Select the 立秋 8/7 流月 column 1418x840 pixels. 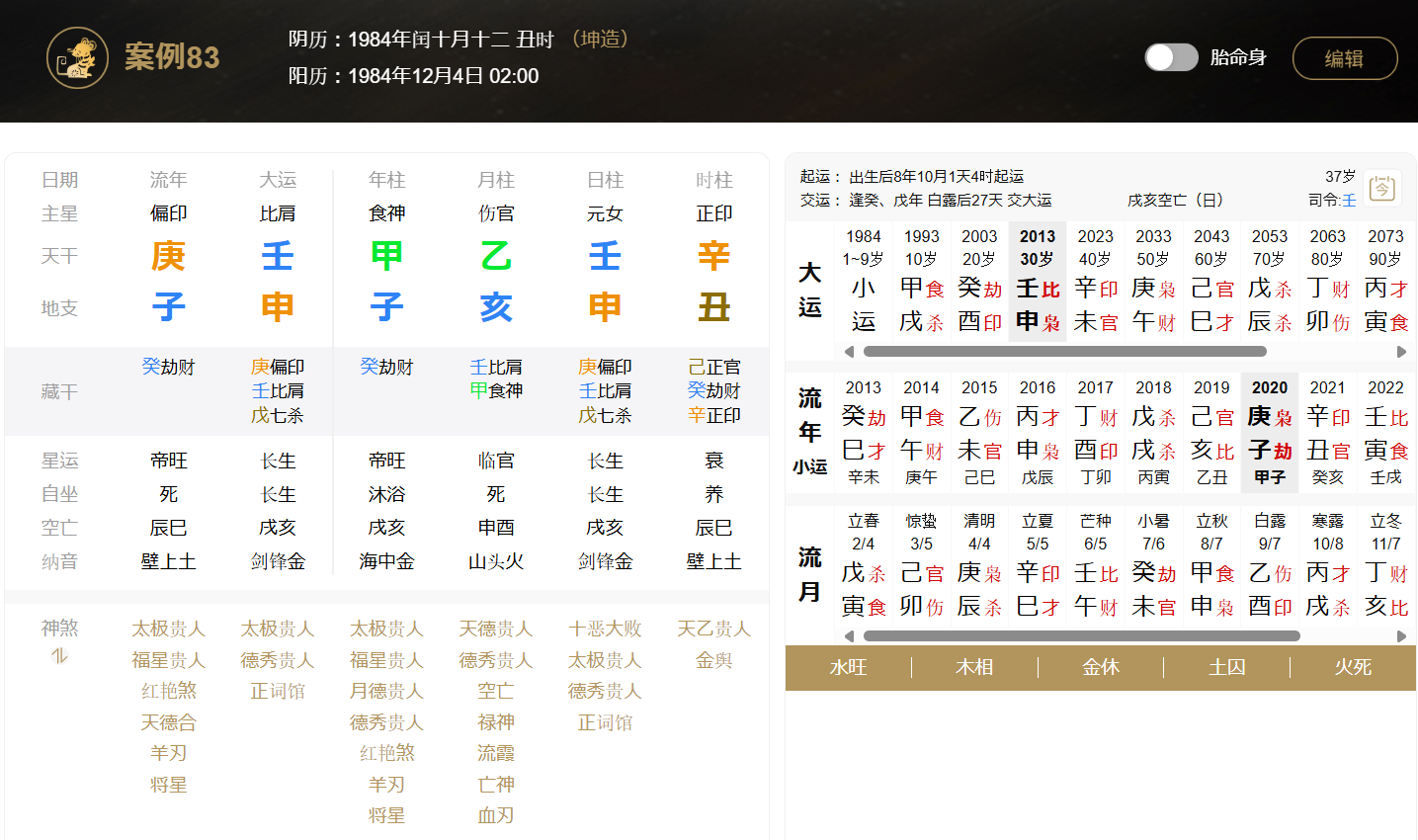[1211, 565]
